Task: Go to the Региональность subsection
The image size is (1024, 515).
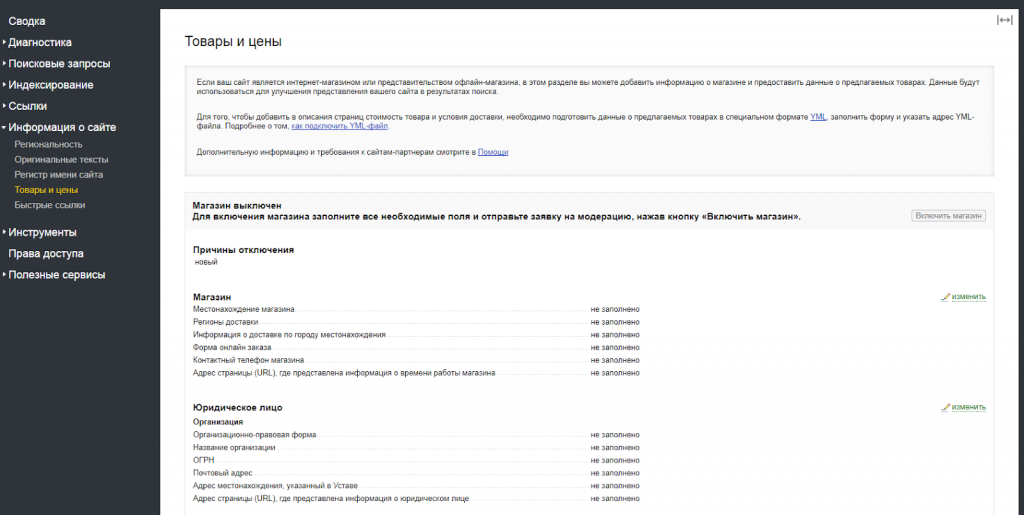Action: (x=48, y=144)
